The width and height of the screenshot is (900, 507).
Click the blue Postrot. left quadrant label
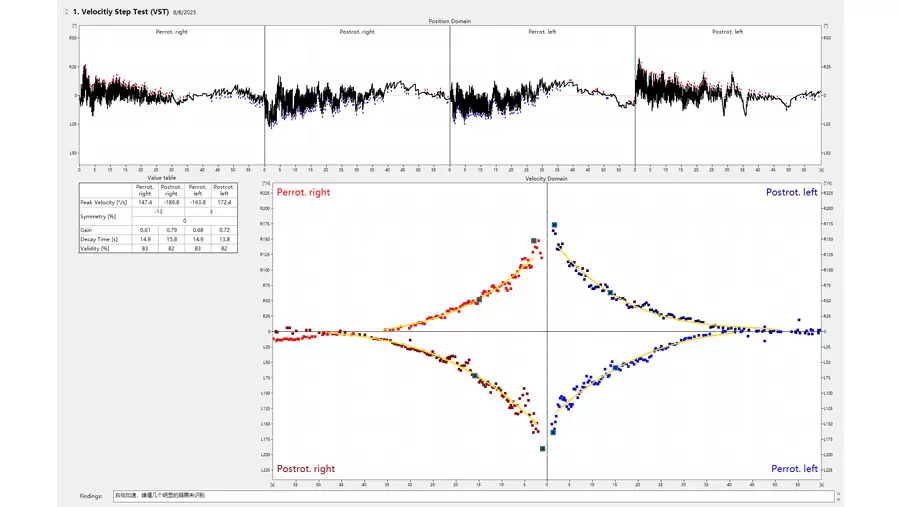[x=791, y=192]
